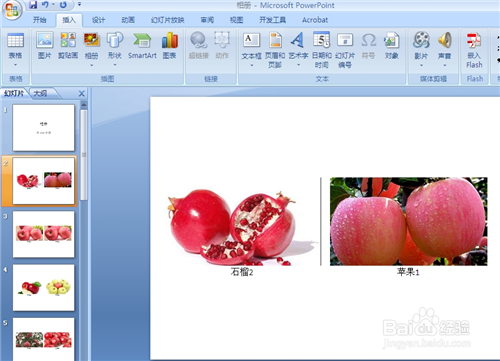This screenshot has width=500, height=361.
Task: Select slide 4 thumbnail
Action: (43, 288)
